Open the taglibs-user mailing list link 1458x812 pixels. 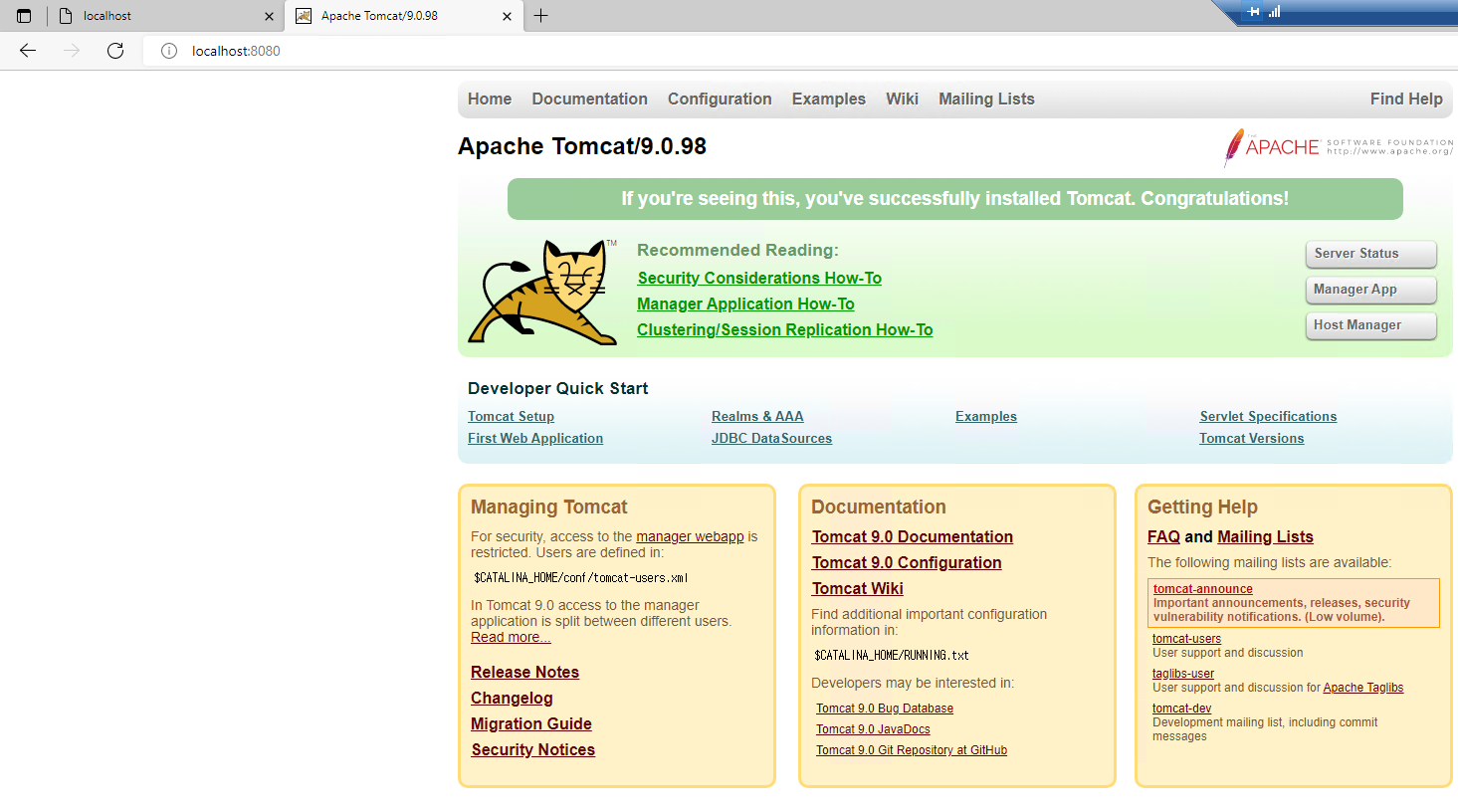pos(1183,674)
